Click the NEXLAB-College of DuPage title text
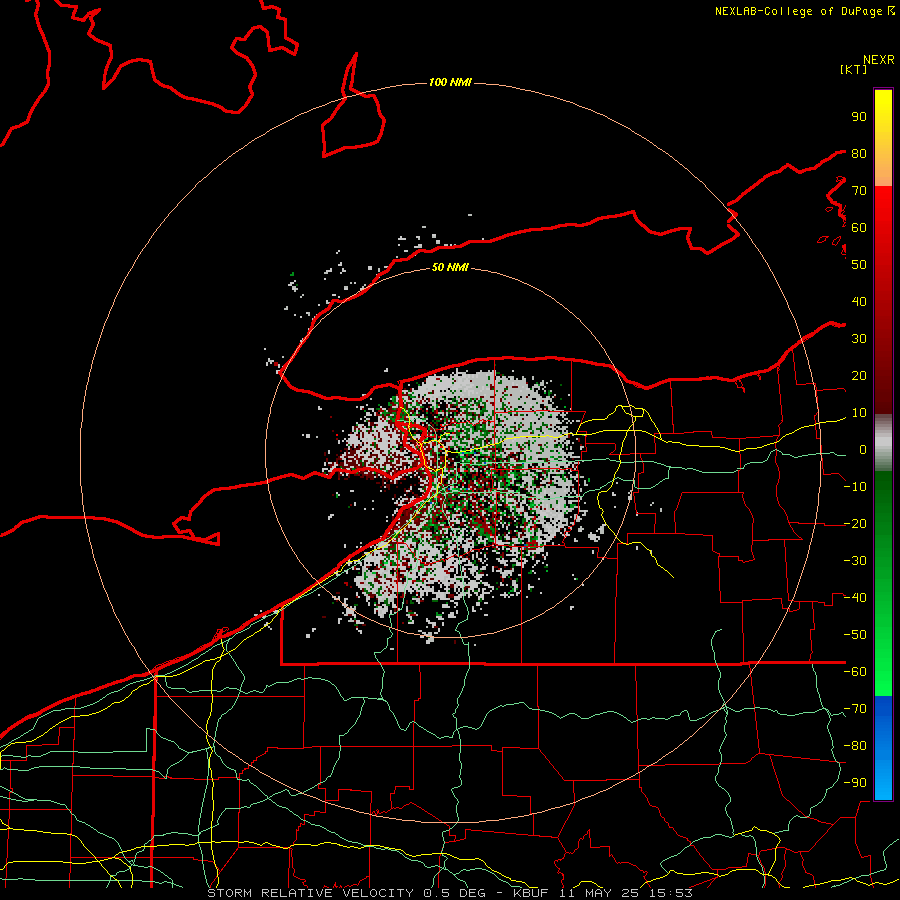This screenshot has width=900, height=900. click(x=799, y=11)
